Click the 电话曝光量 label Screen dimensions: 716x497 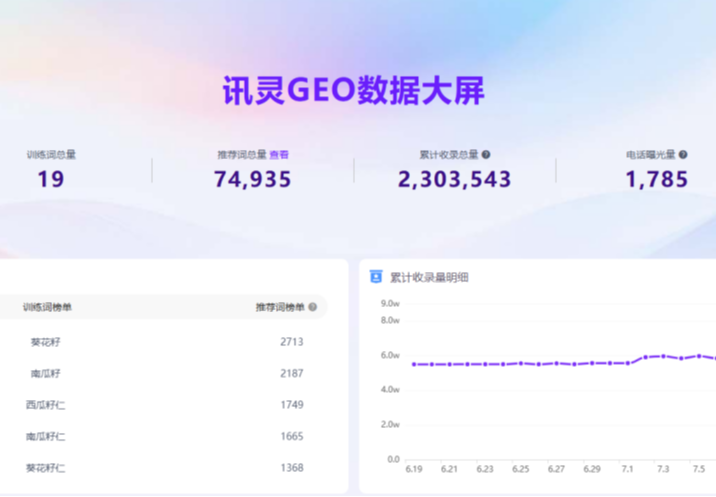click(651, 155)
